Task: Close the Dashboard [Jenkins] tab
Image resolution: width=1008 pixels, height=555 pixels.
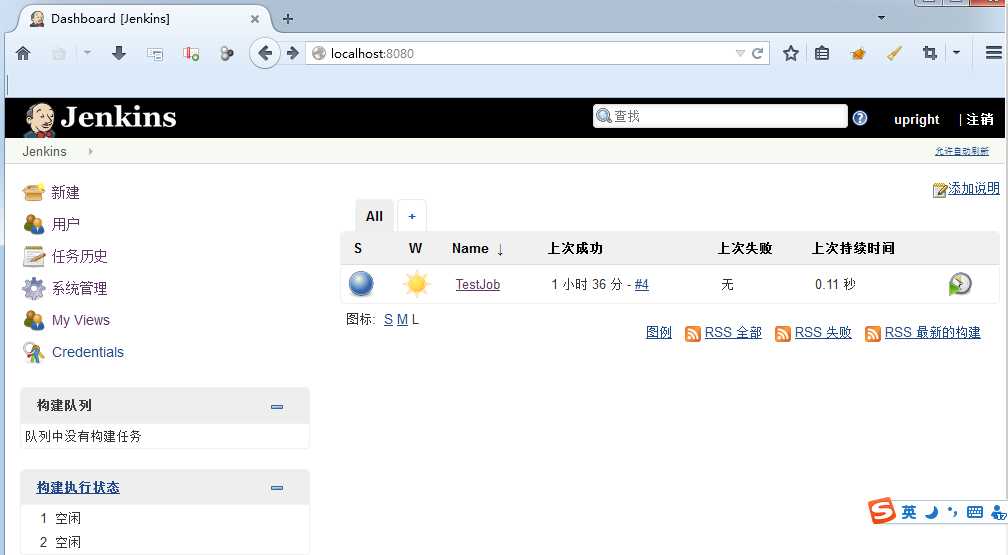Action: point(255,19)
